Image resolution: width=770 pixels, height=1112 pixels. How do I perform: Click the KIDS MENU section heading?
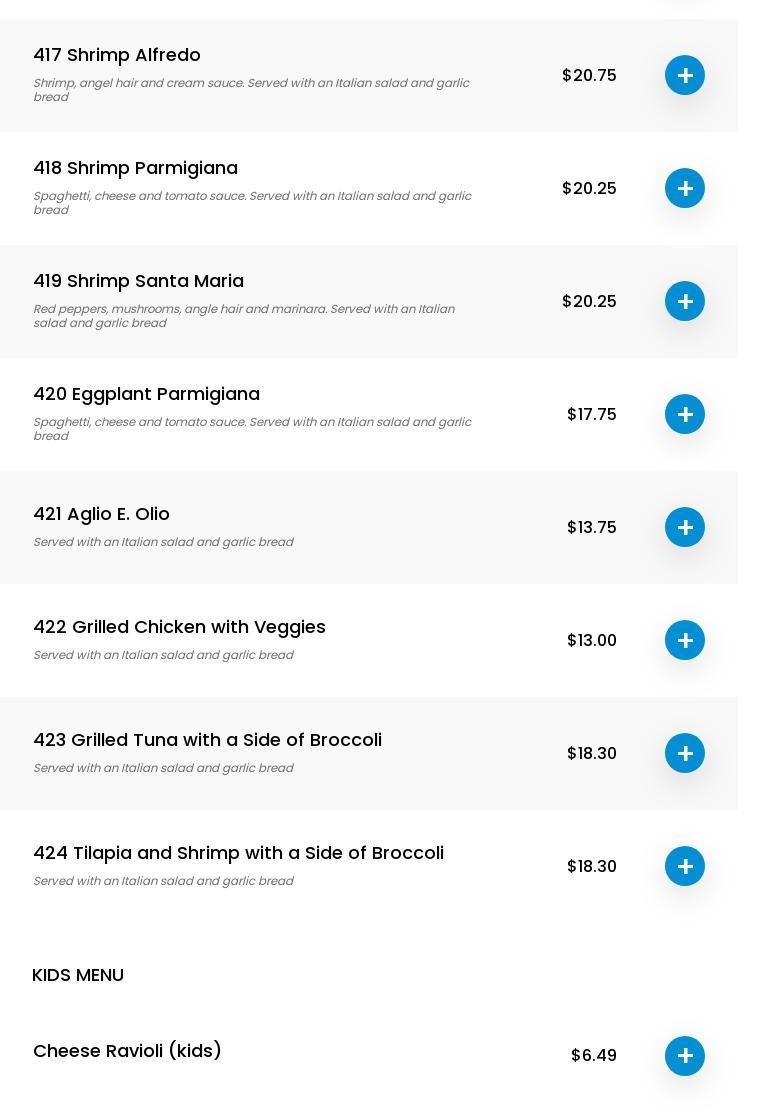[78, 975]
